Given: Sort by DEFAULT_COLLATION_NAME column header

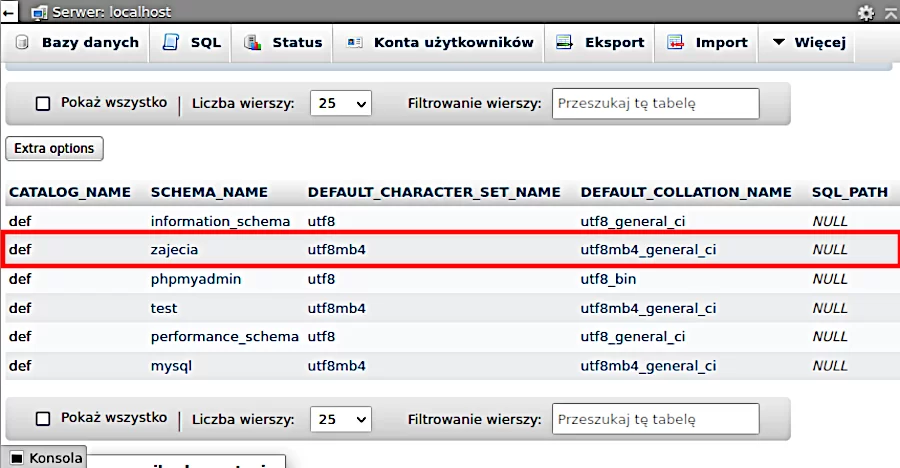Looking at the screenshot, I should [x=686, y=192].
